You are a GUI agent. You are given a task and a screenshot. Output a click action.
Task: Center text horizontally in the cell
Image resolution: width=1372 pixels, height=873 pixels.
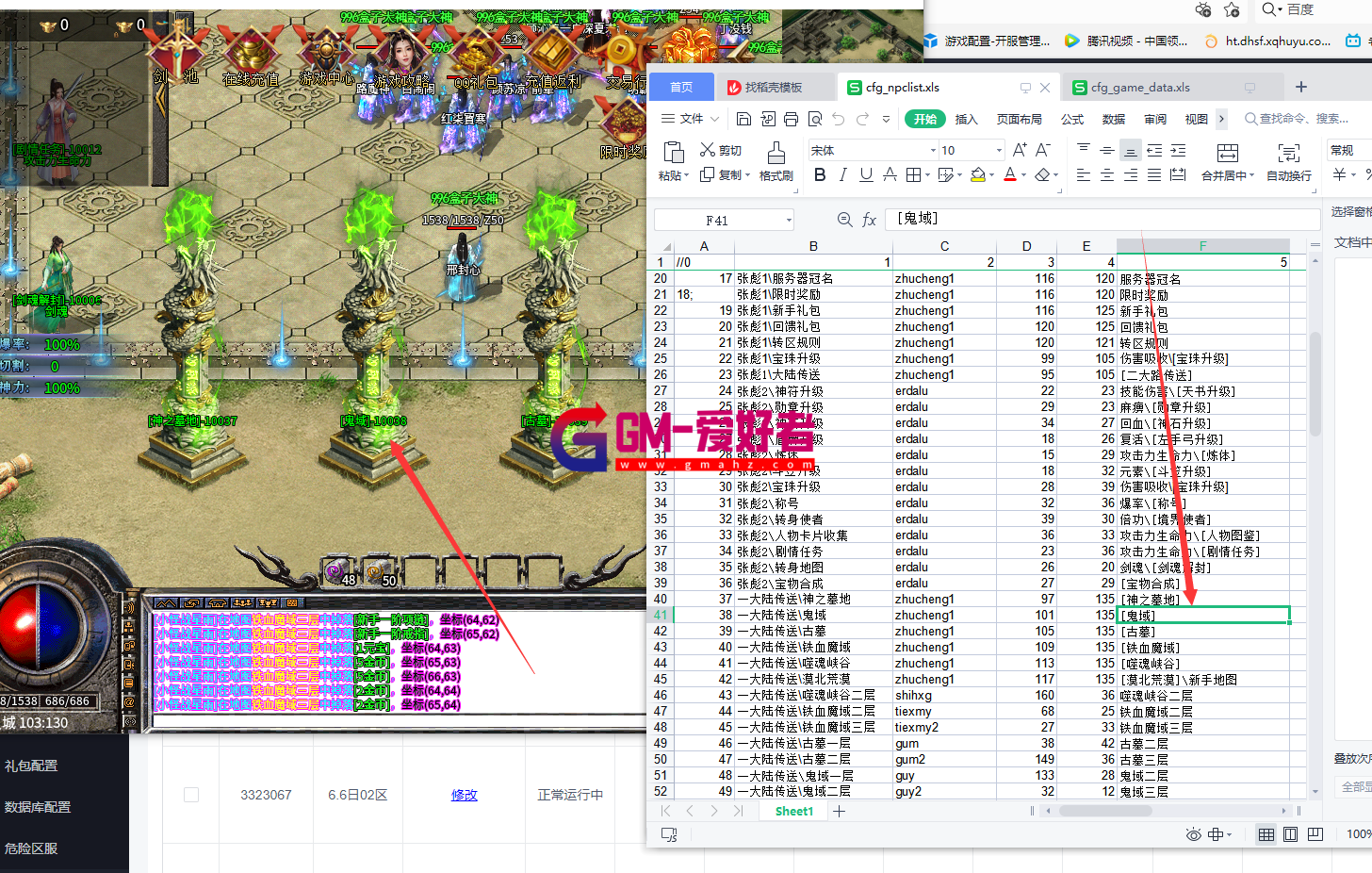[x=1107, y=175]
